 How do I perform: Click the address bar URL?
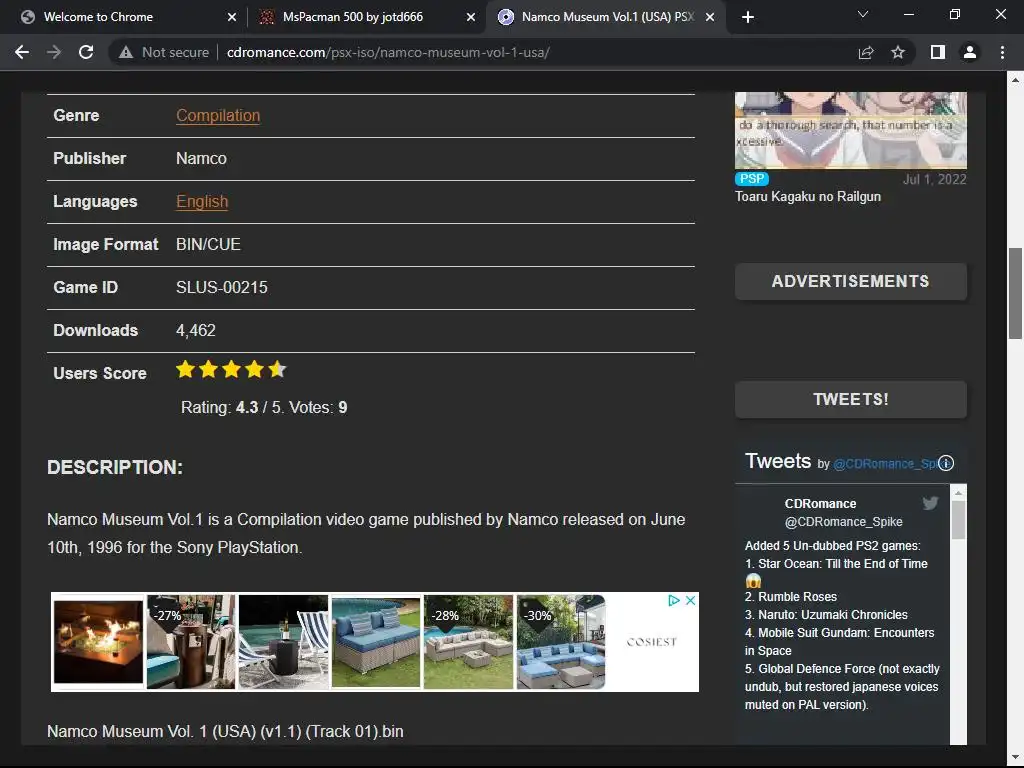click(388, 52)
